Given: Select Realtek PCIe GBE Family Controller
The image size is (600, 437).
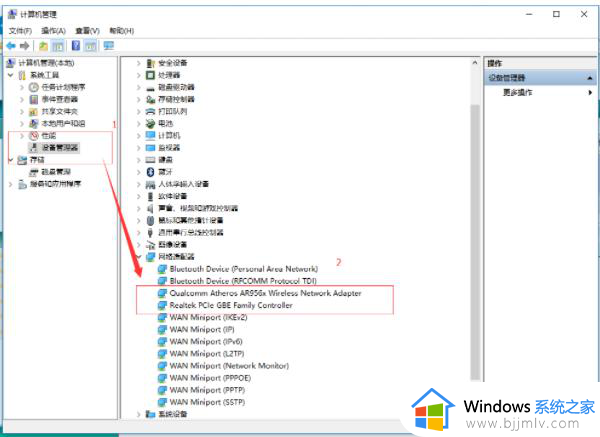Looking at the screenshot, I should tap(232, 305).
